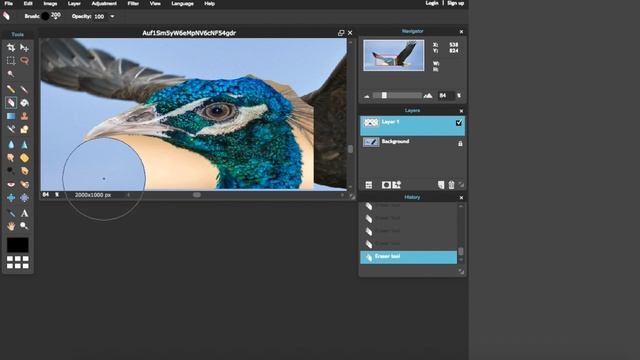Select the Move tool
Image resolution: width=640 pixels, height=360 pixels.
click(24, 48)
